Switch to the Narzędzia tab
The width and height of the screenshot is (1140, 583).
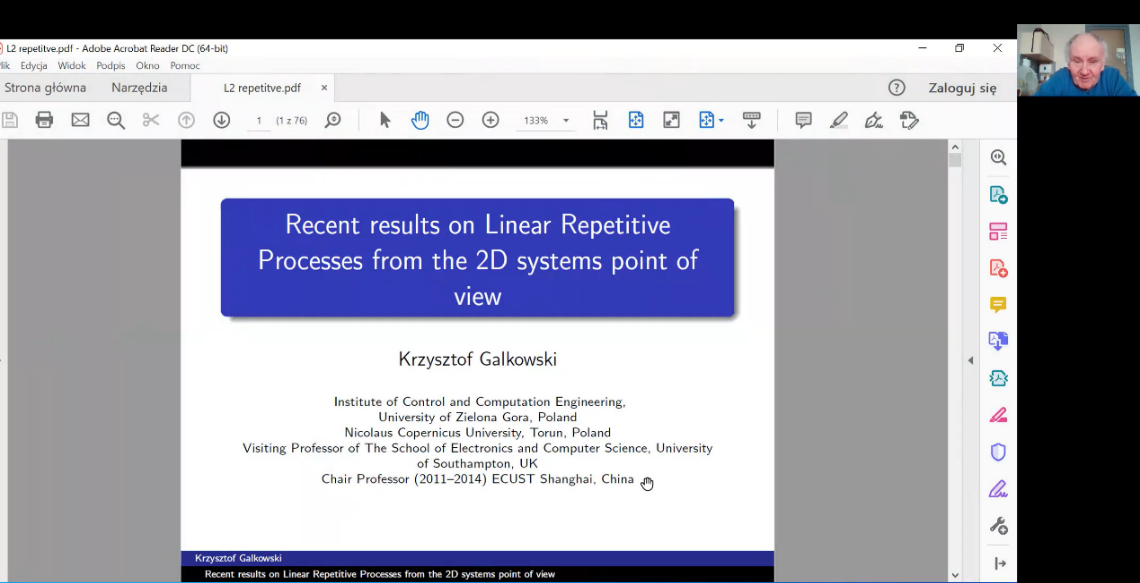coord(139,88)
